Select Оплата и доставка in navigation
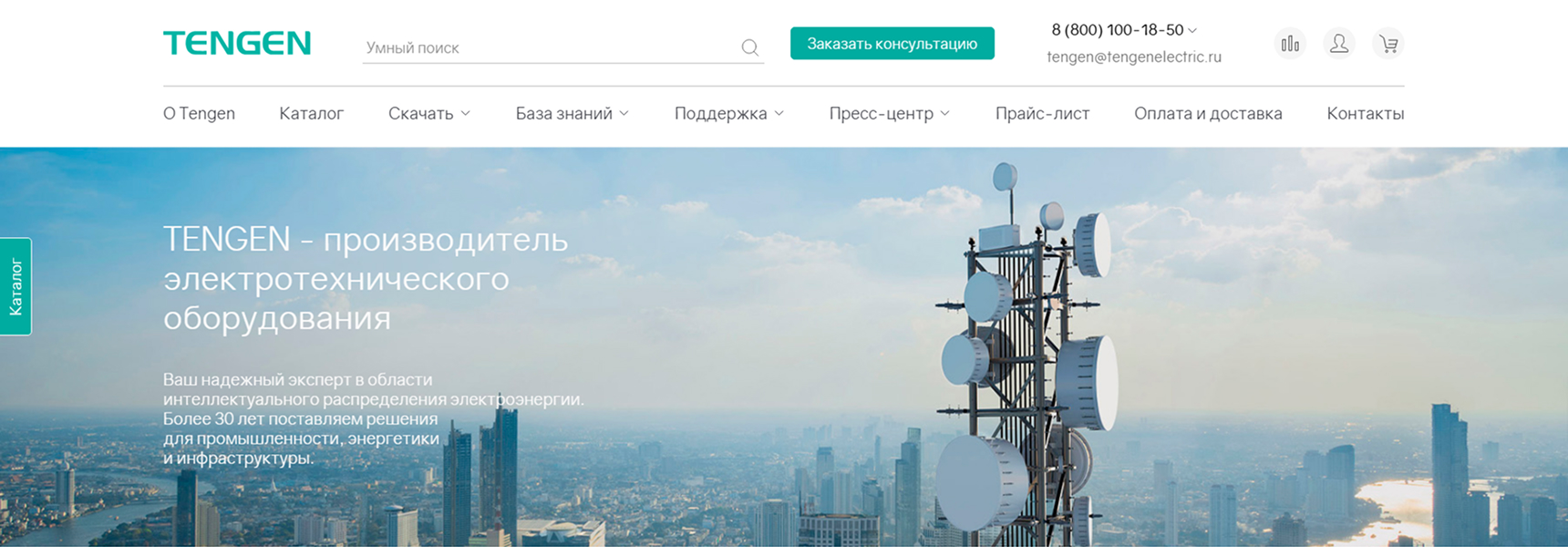Image resolution: width=1568 pixels, height=547 pixels. pyautogui.click(x=1208, y=113)
